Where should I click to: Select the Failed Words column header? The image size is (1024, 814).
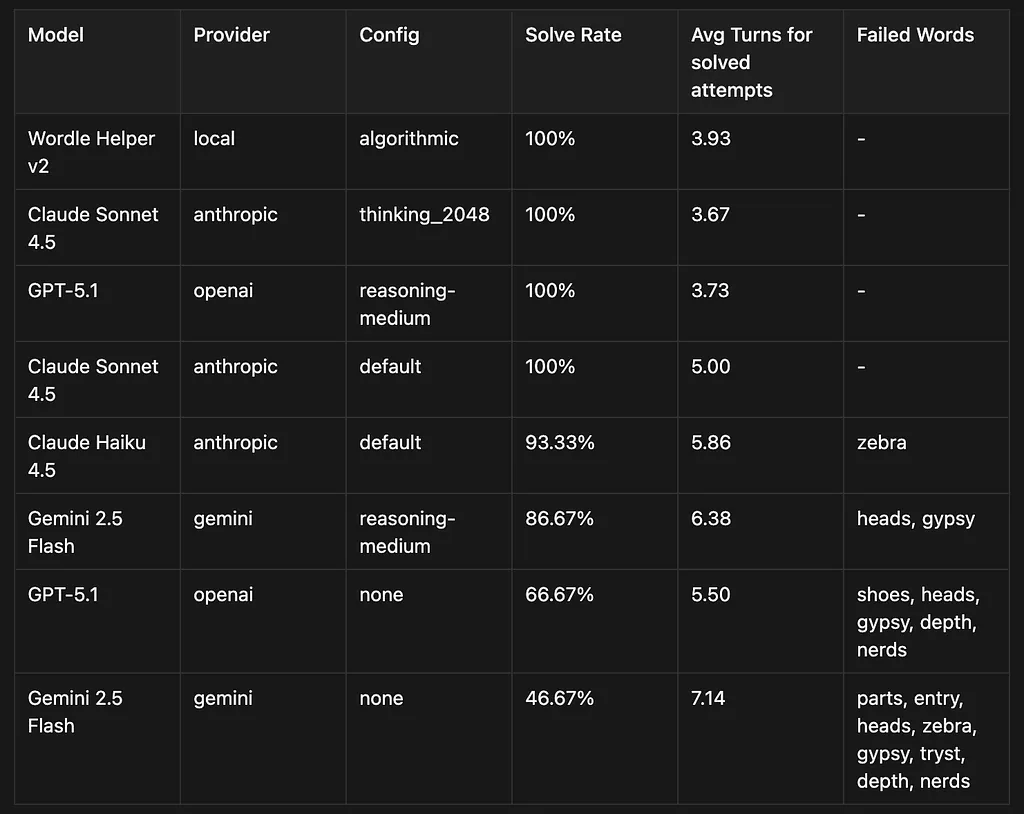pos(915,35)
